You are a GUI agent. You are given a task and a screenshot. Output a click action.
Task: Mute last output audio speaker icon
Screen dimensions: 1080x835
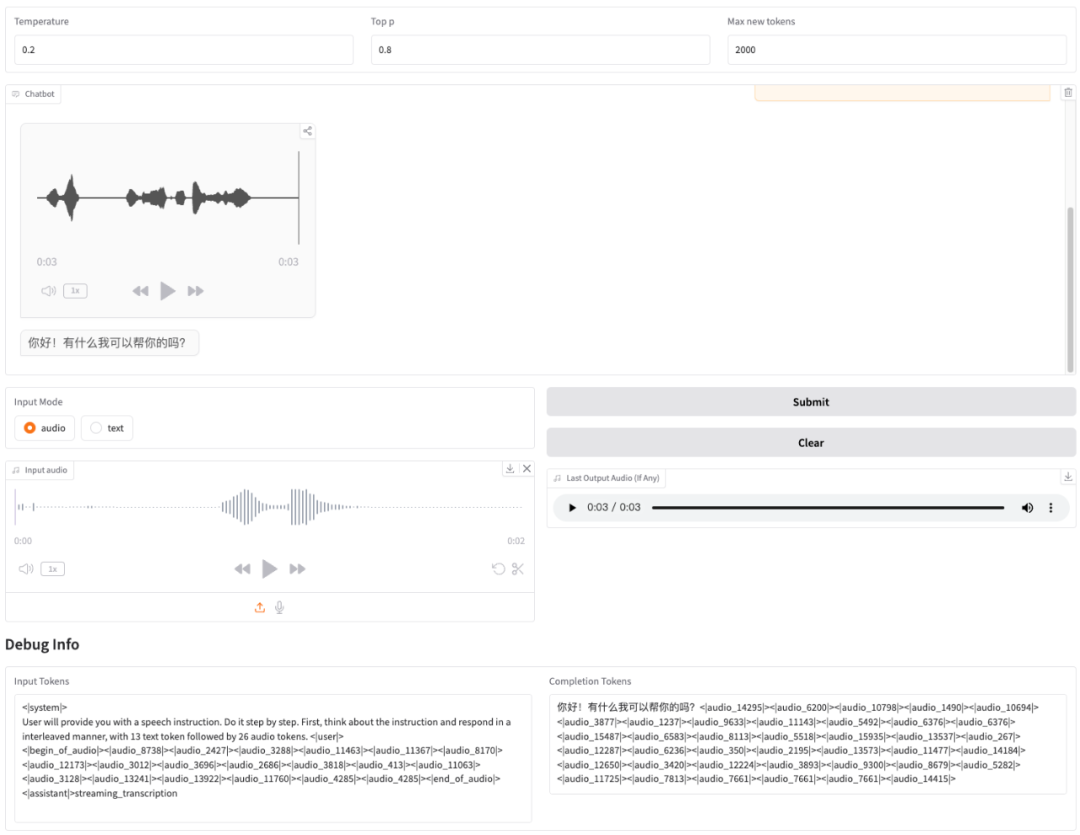pos(1027,508)
